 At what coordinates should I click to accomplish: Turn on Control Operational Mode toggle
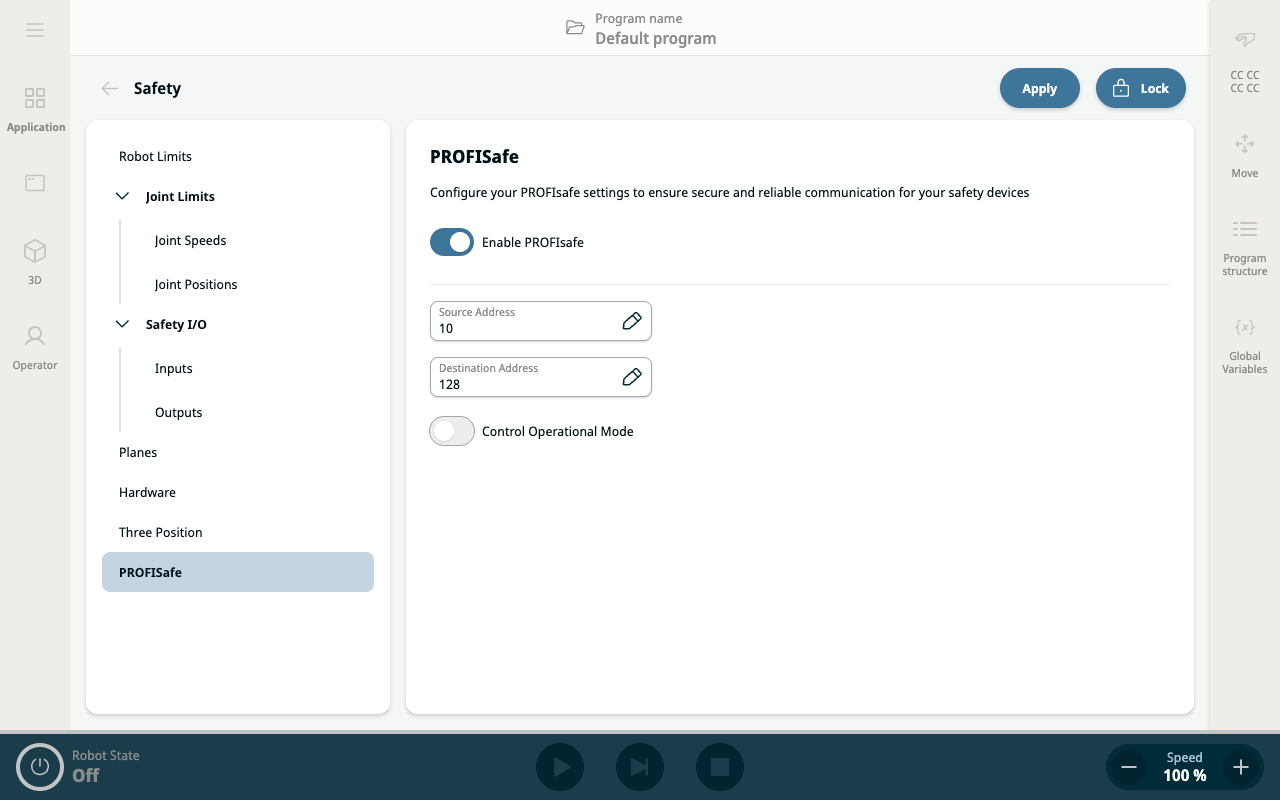452,431
